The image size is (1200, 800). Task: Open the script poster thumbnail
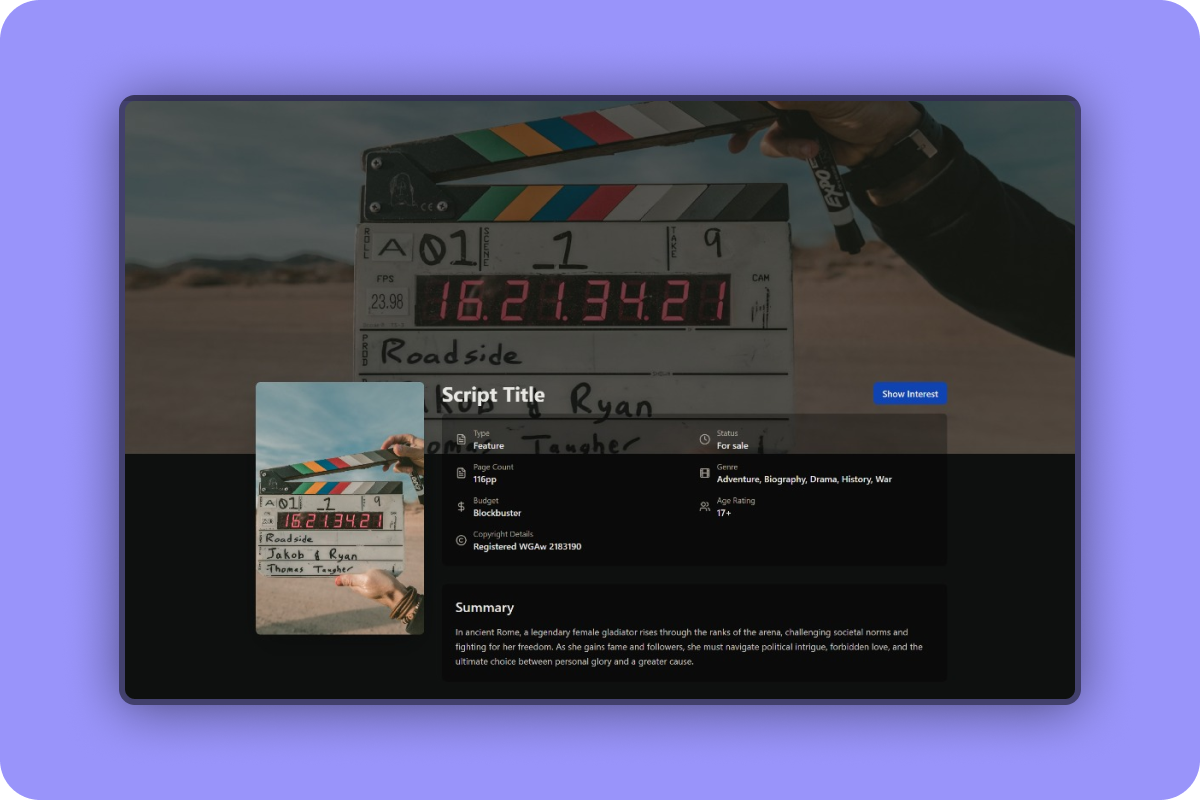[x=339, y=508]
